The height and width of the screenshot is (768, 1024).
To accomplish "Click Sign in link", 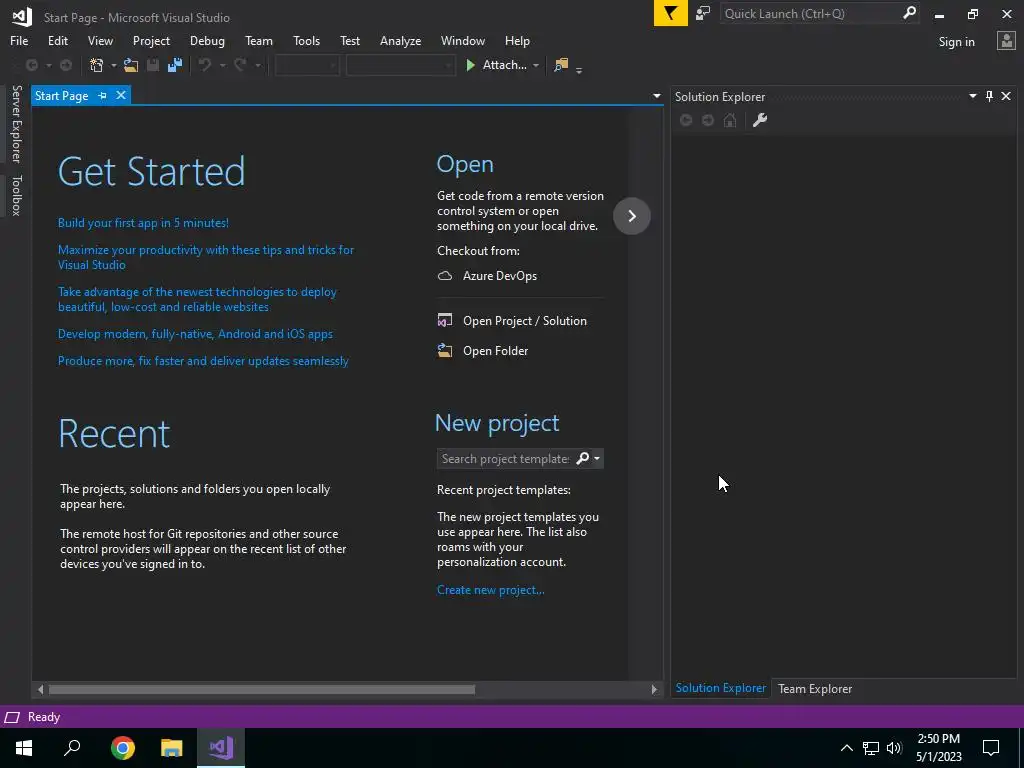I will tap(956, 42).
